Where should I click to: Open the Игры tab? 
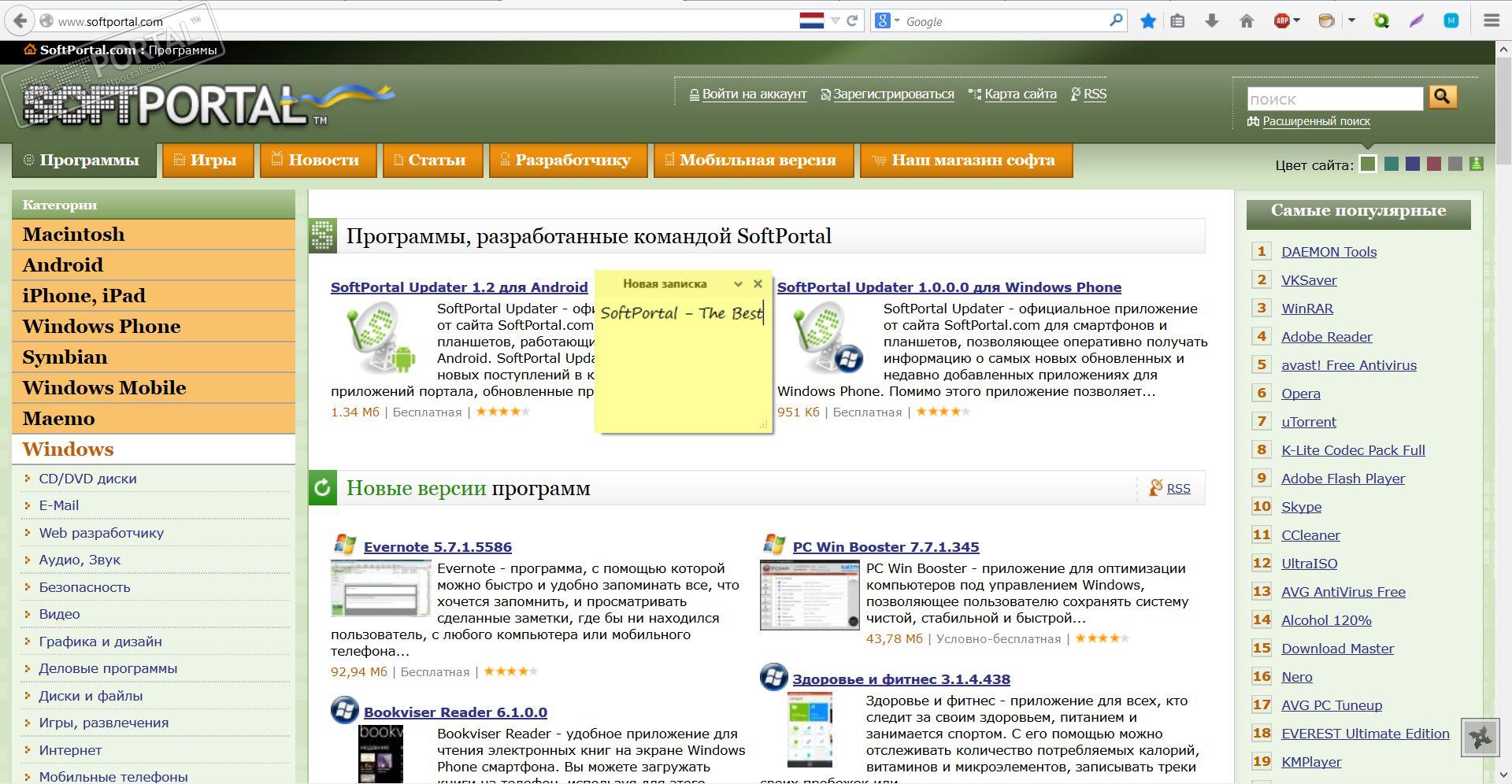pyautogui.click(x=208, y=160)
